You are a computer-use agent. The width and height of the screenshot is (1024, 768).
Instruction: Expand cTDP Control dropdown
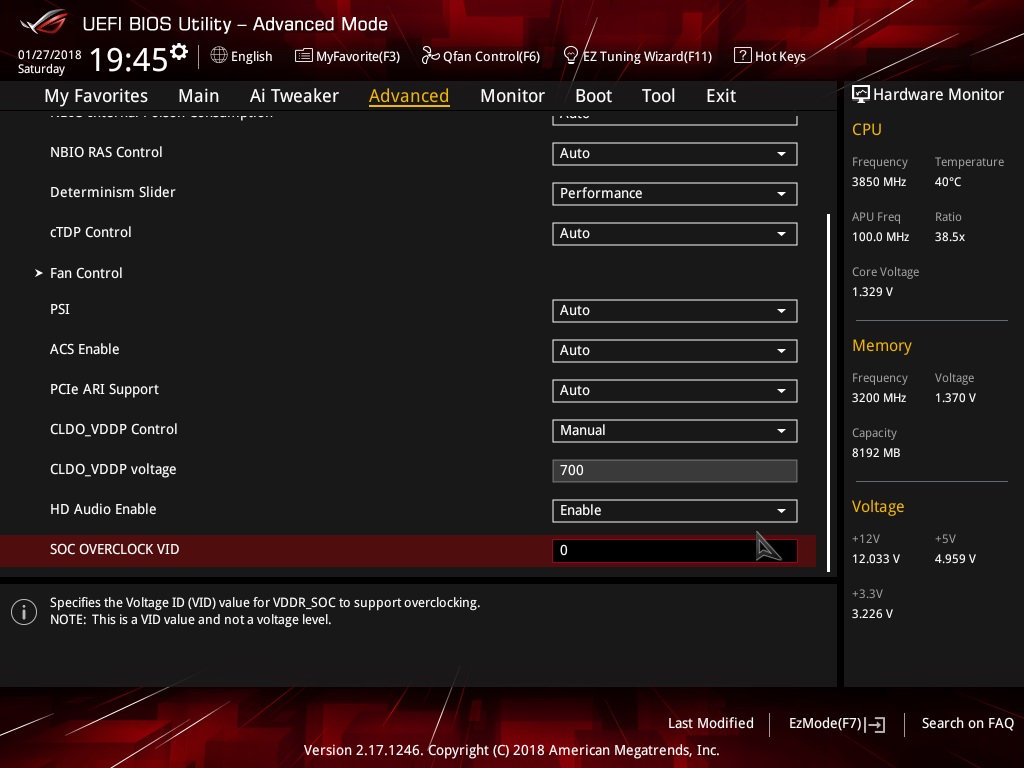tap(675, 234)
